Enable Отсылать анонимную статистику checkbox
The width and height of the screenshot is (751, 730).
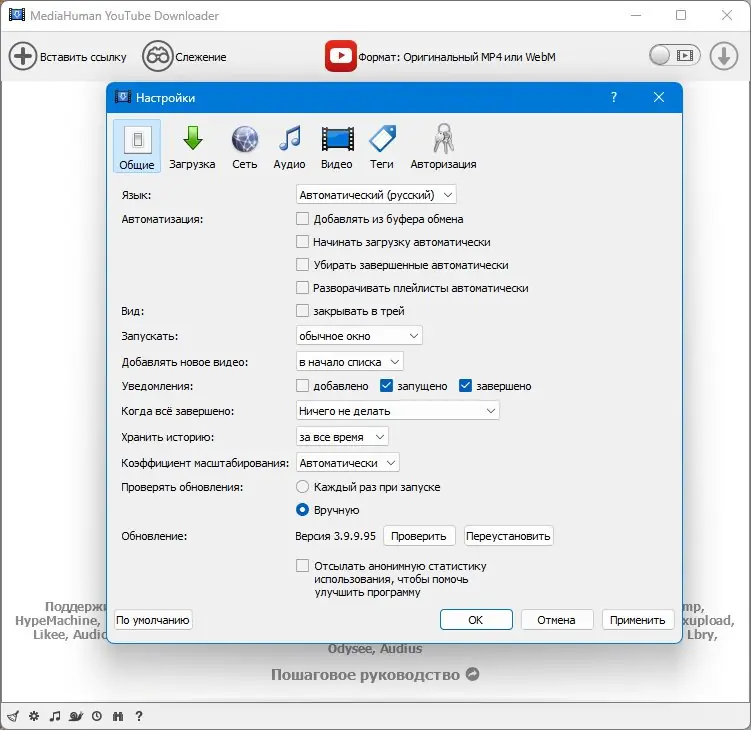point(302,566)
